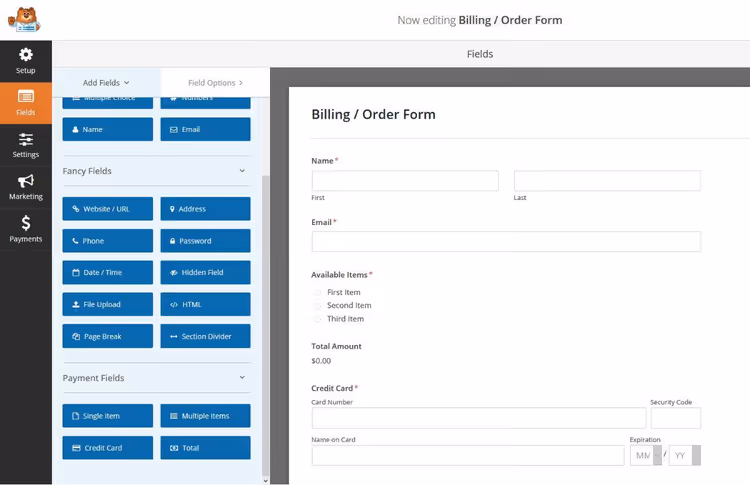This screenshot has width=750, height=485.
Task: Open Settings sliders icon in sidebar
Action: pos(26,145)
